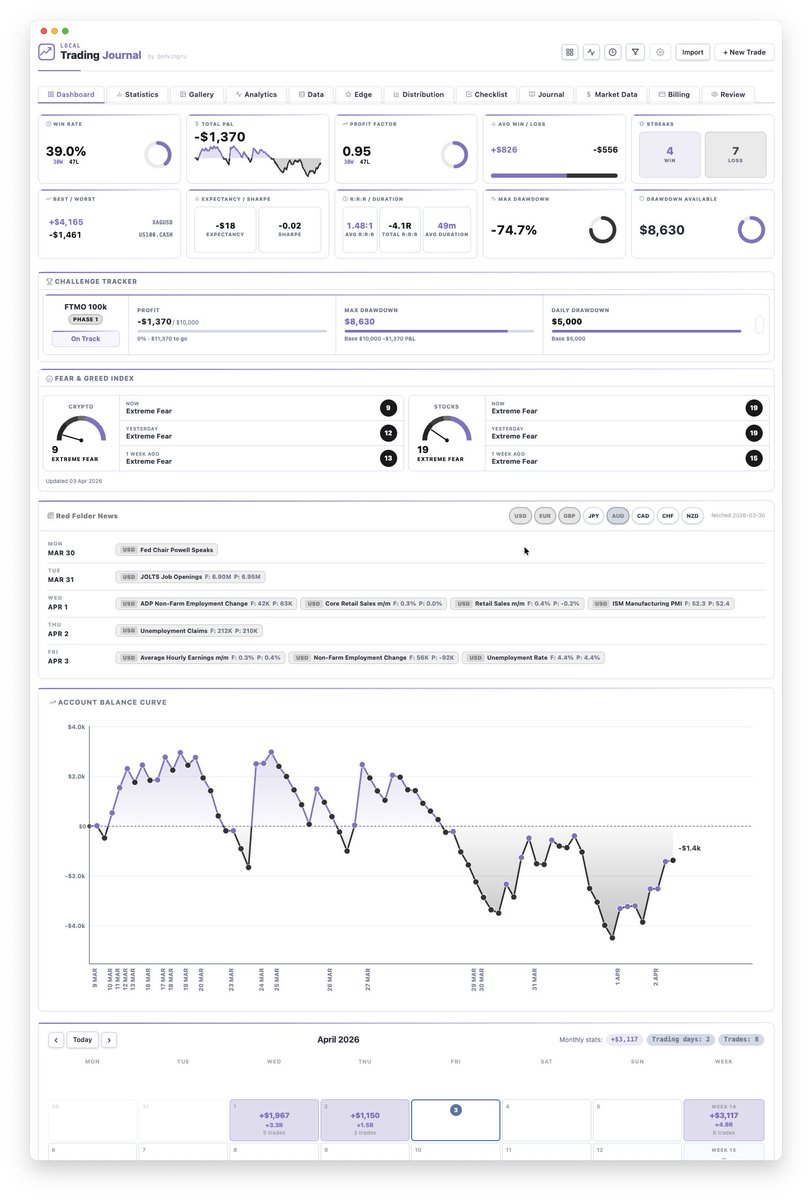The width and height of the screenshot is (812, 1200).
Task: Click the Max Drawdown ring gauge
Action: coord(602,229)
